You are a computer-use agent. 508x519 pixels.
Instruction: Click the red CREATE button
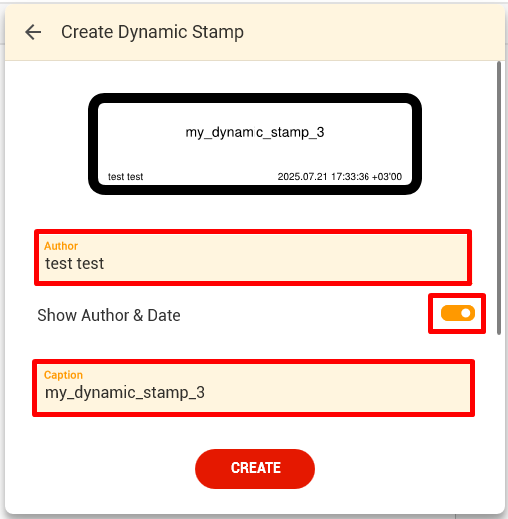[255, 469]
